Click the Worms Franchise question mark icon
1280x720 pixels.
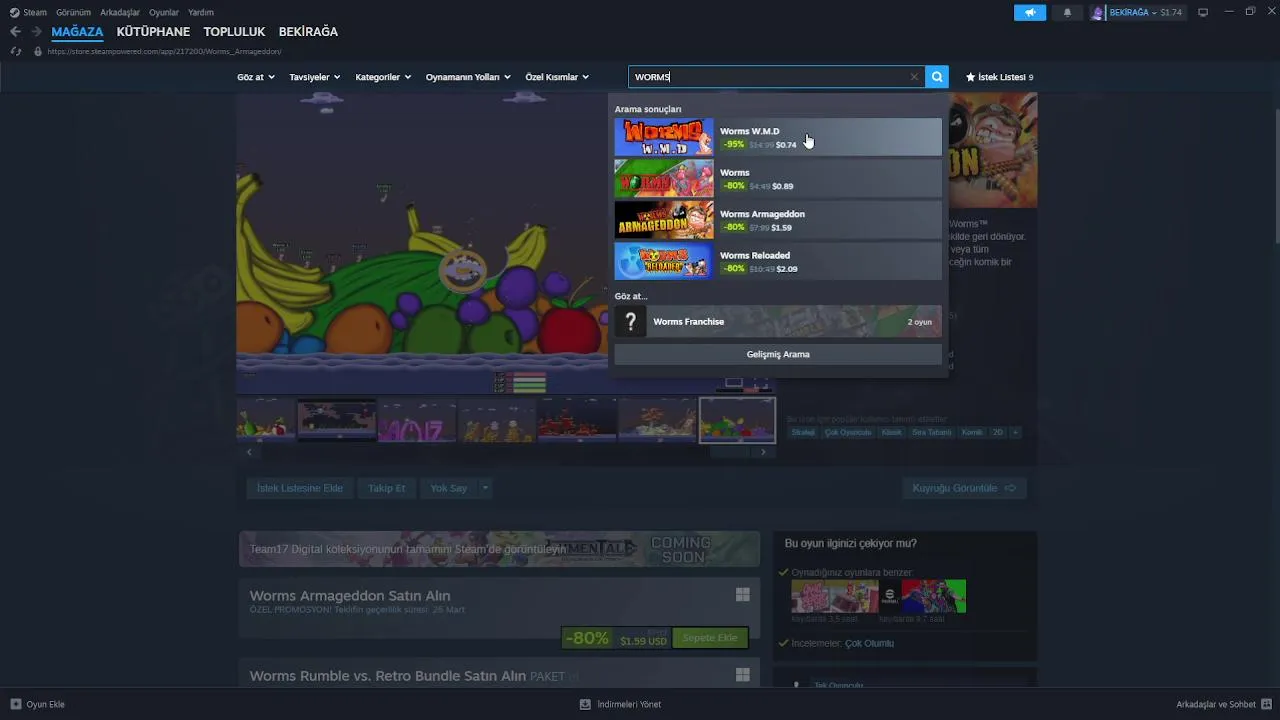630,322
